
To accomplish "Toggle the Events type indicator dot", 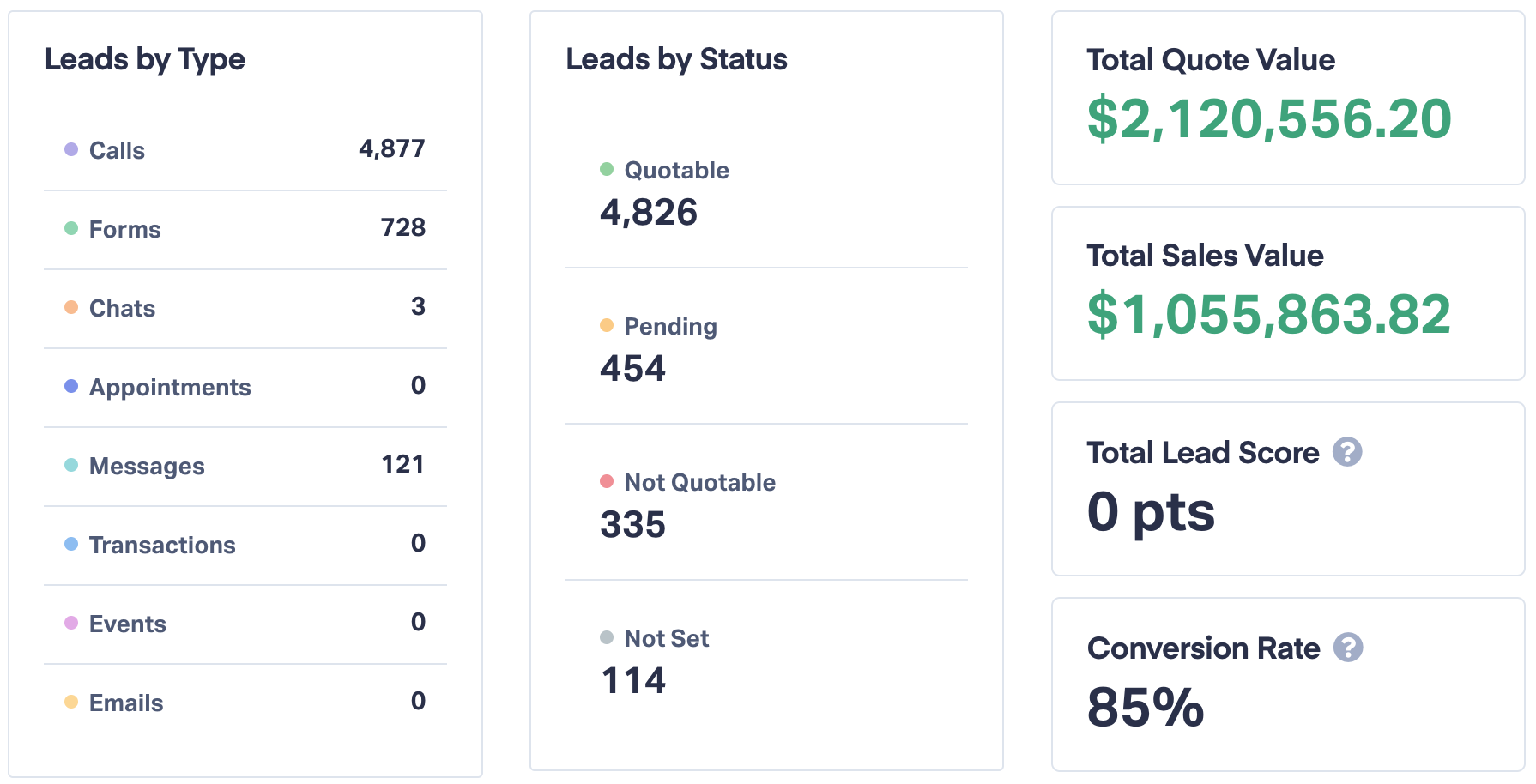I will [70, 623].
